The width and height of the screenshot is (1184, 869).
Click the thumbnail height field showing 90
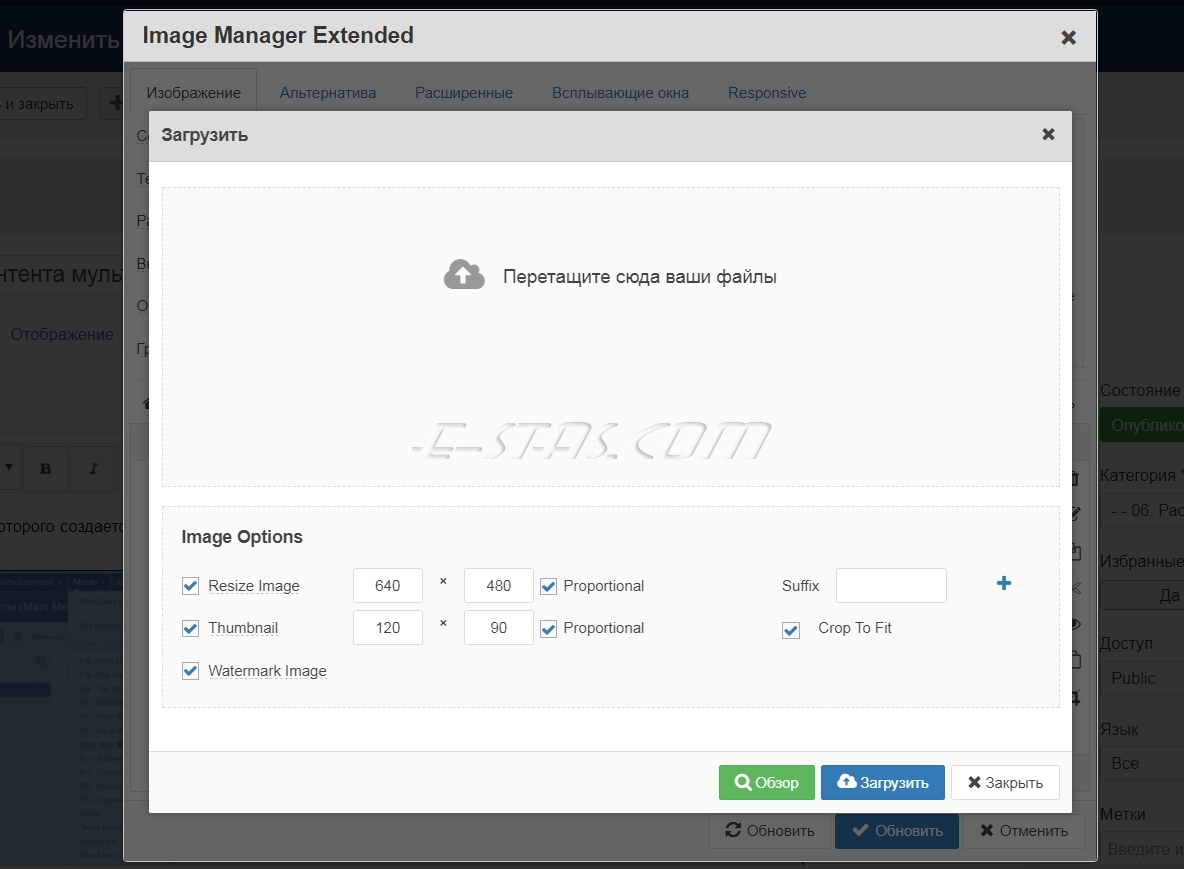[x=498, y=628]
